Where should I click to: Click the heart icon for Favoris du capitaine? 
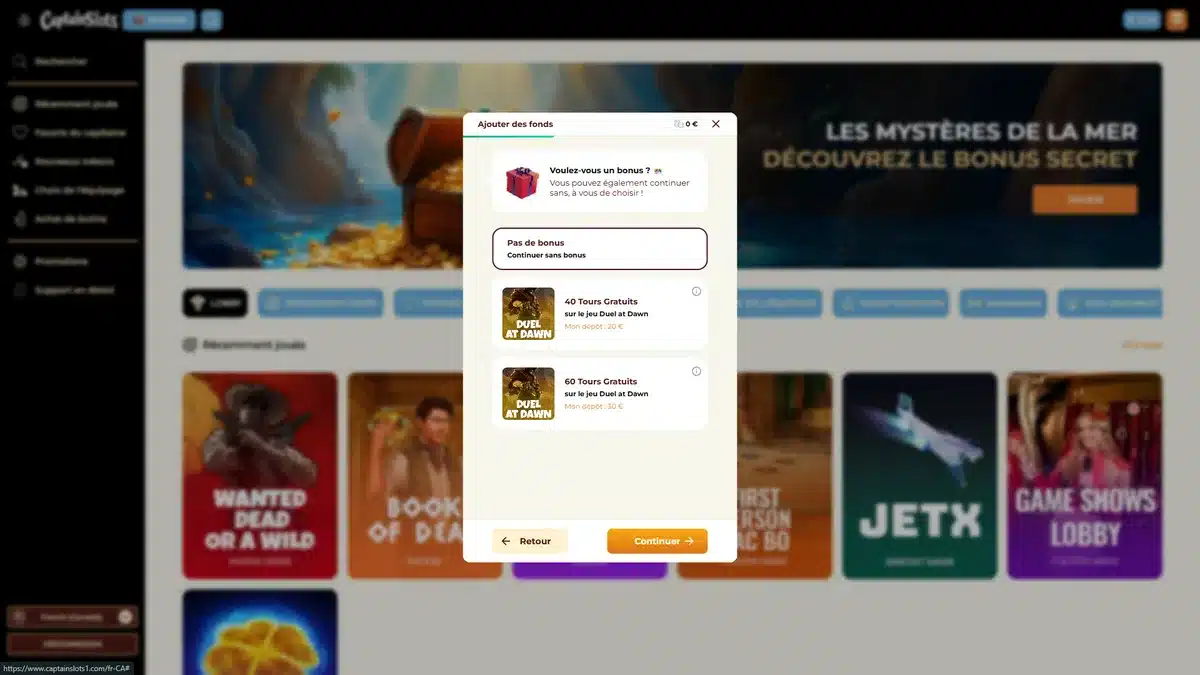pos(19,132)
